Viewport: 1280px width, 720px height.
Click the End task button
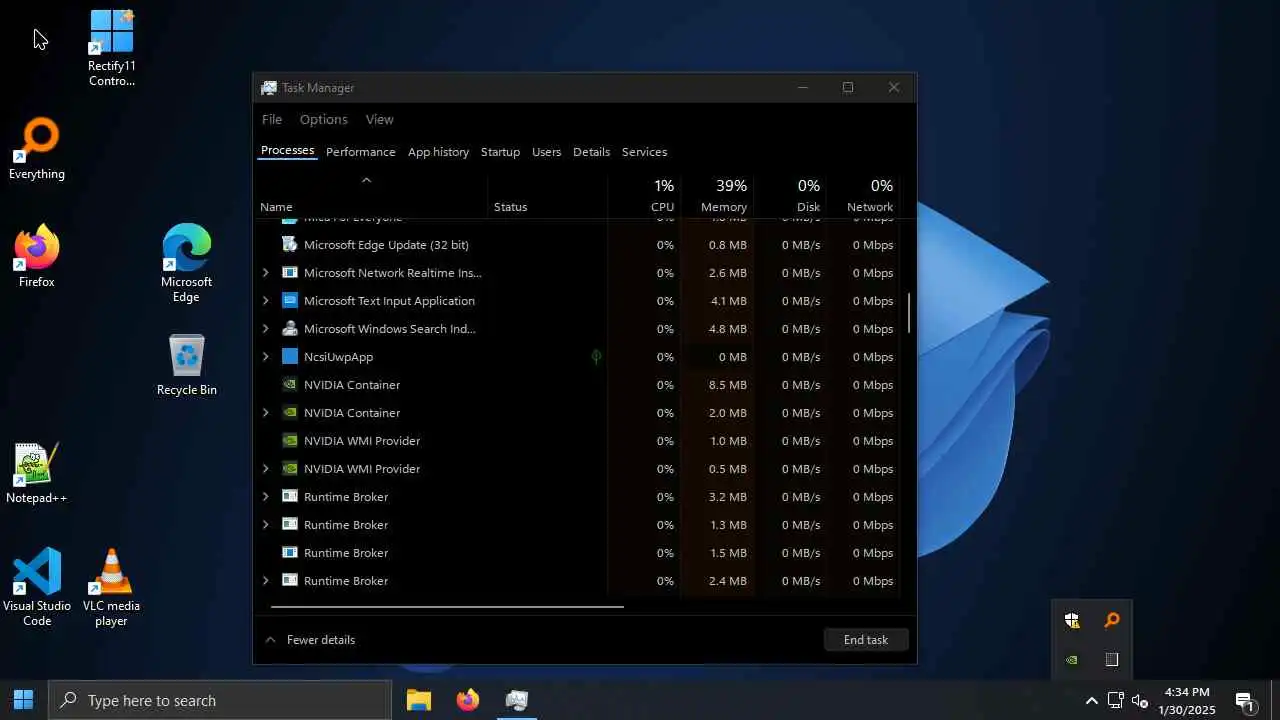866,640
